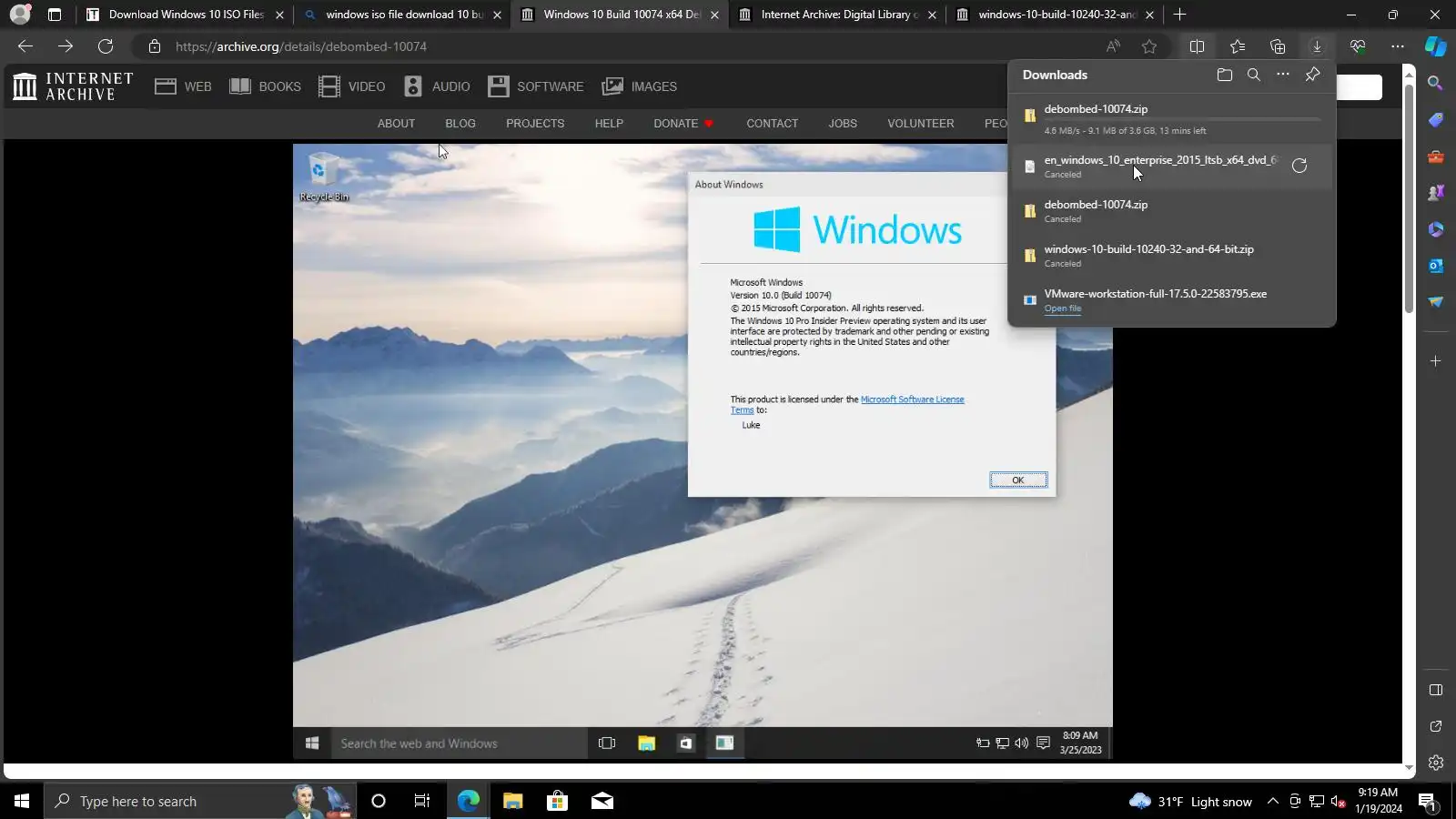Viewport: 1456px width, 819px height.
Task: Refresh the archive.org page
Action: [x=106, y=46]
